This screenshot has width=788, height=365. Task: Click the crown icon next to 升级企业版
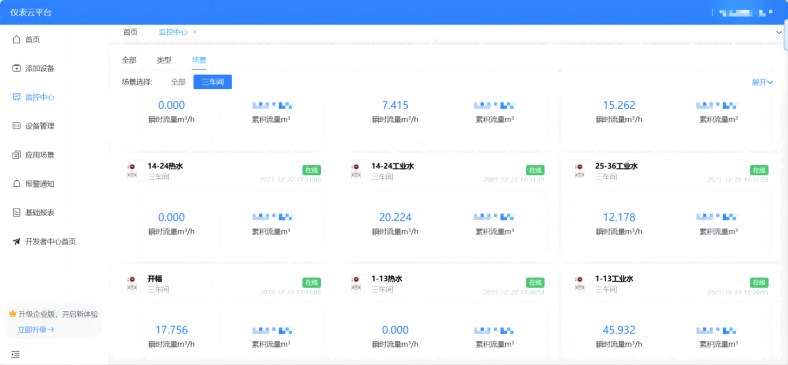tap(13, 314)
